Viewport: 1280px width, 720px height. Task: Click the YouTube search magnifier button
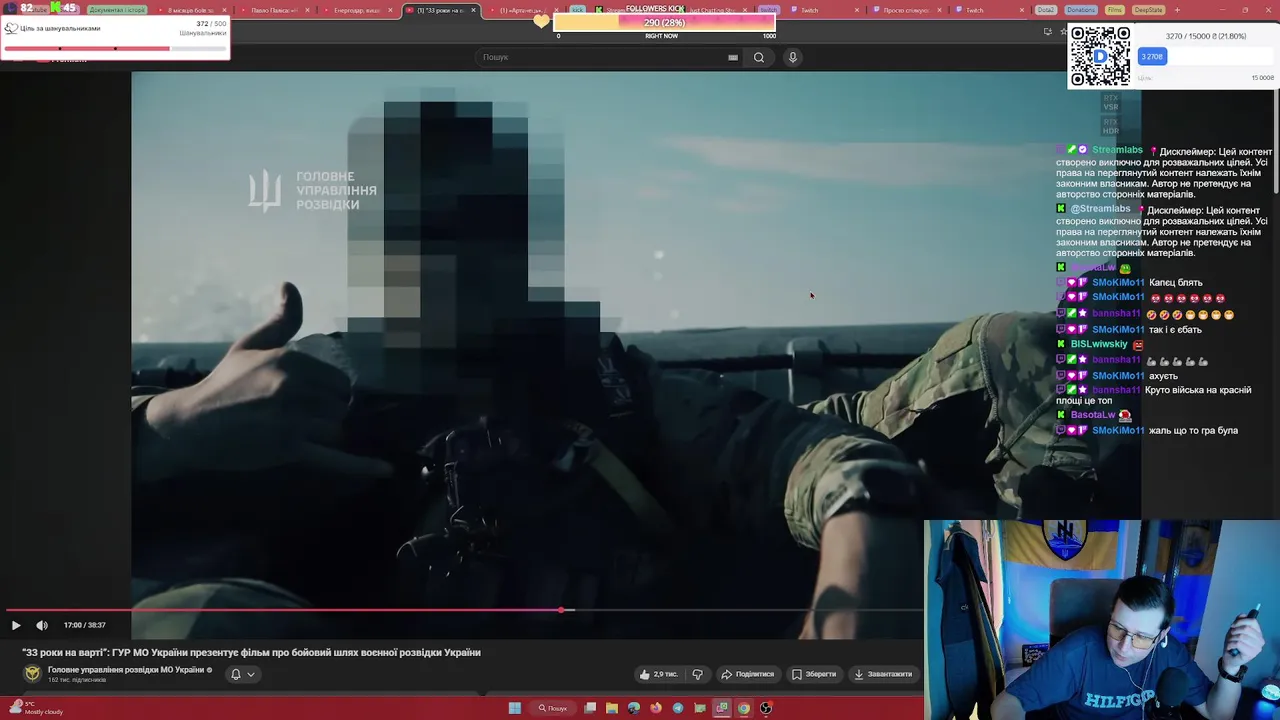point(759,57)
